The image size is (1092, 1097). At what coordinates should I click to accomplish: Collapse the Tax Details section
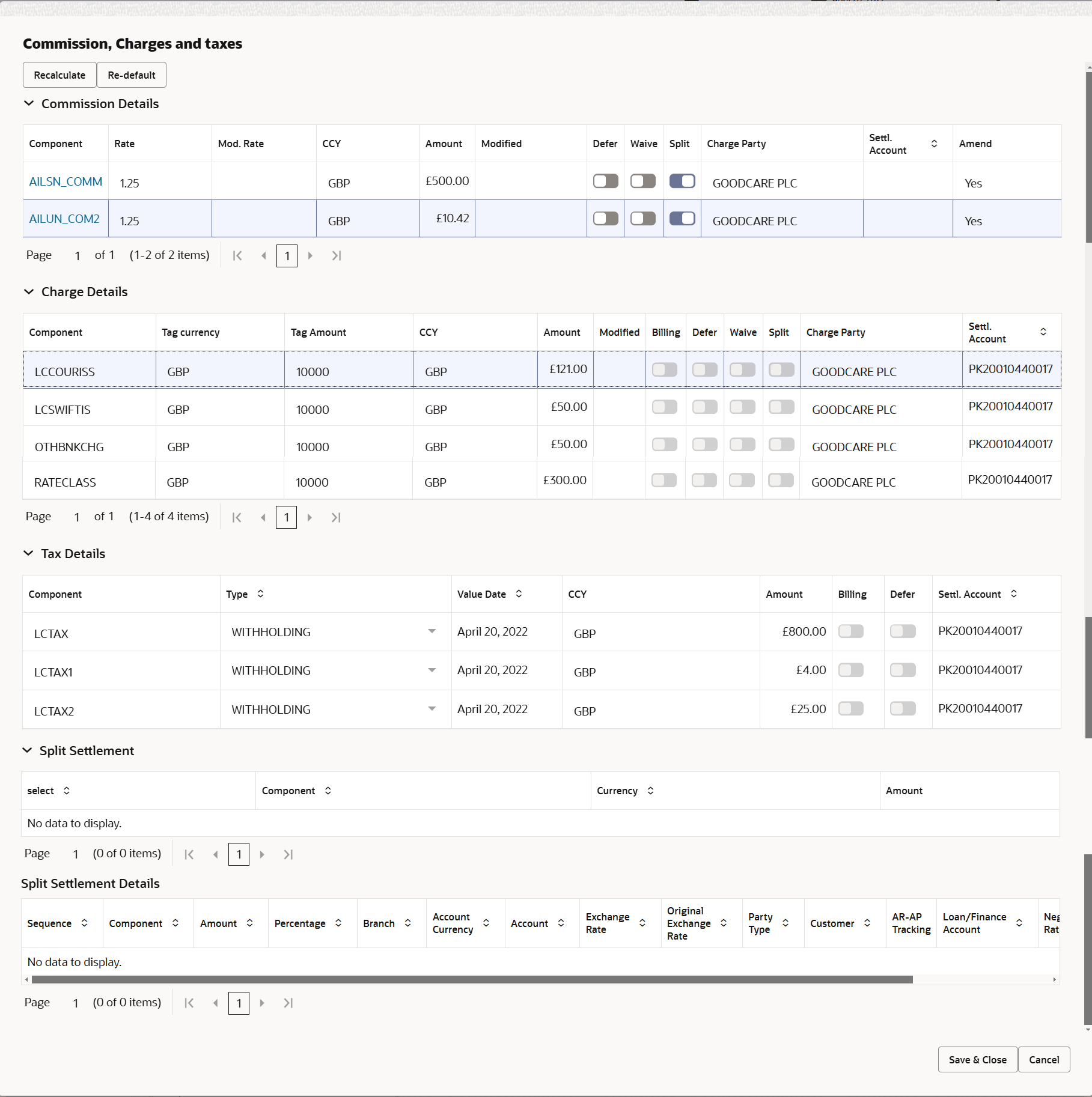click(x=28, y=553)
